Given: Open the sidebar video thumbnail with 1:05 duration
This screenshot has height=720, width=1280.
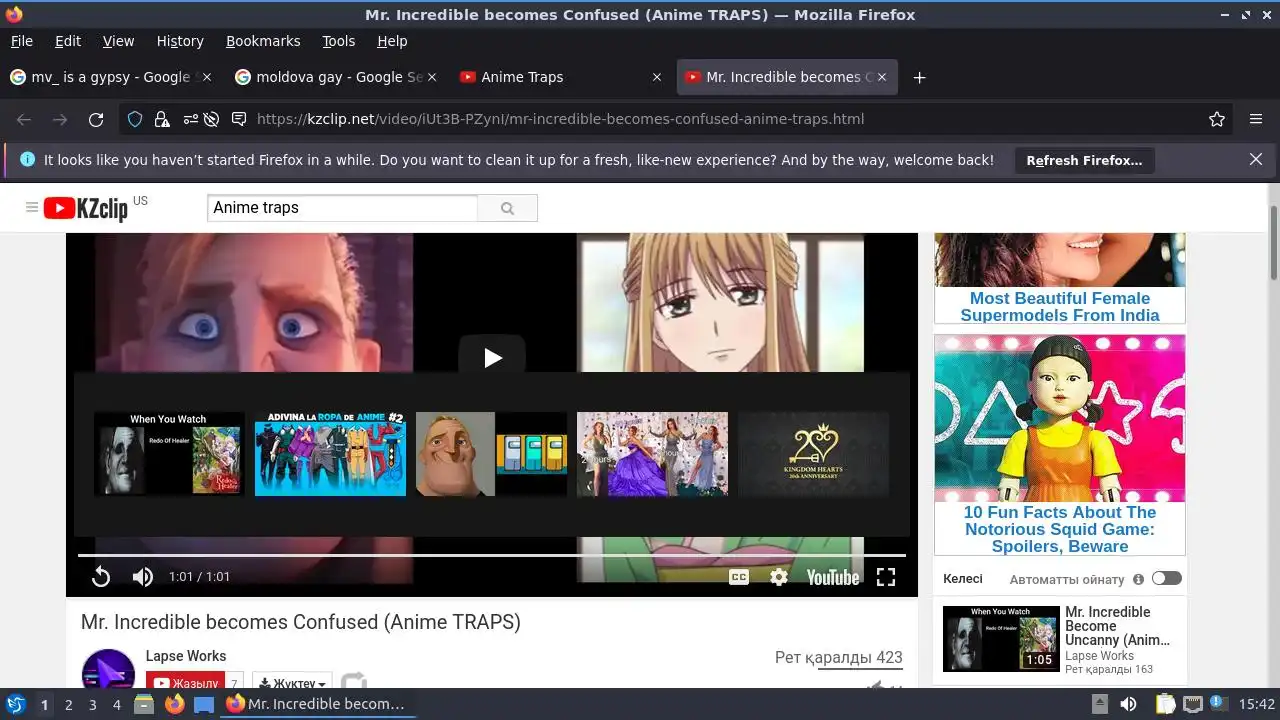Looking at the screenshot, I should click(x=1001, y=638).
